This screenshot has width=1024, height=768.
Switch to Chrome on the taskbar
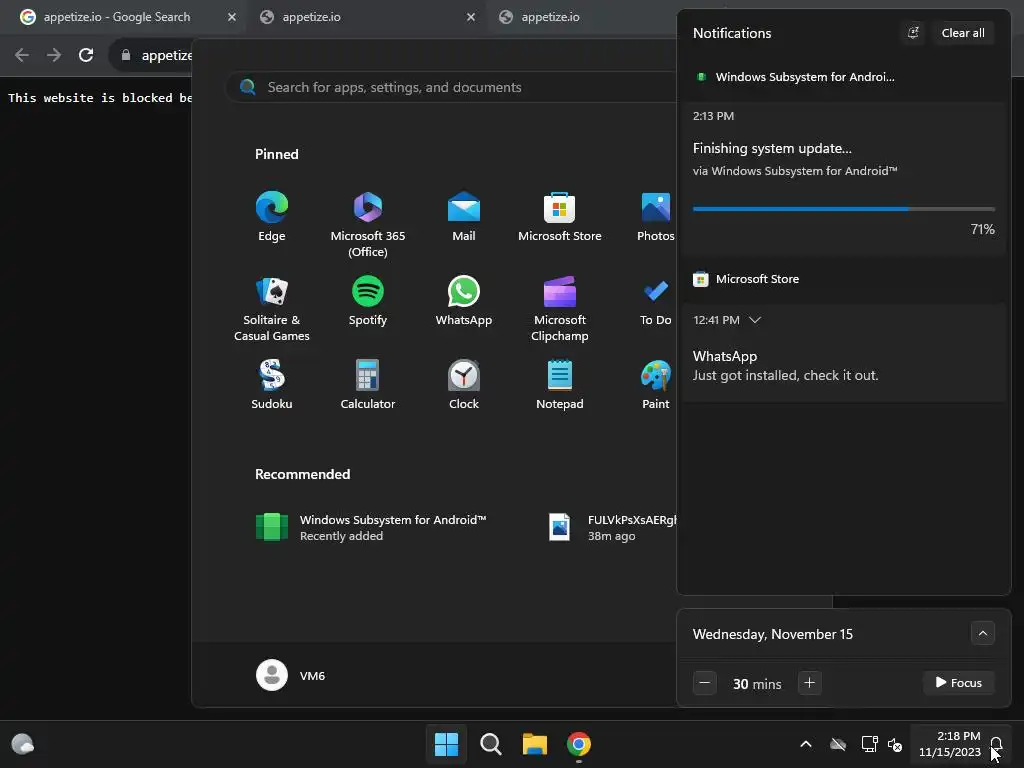579,744
